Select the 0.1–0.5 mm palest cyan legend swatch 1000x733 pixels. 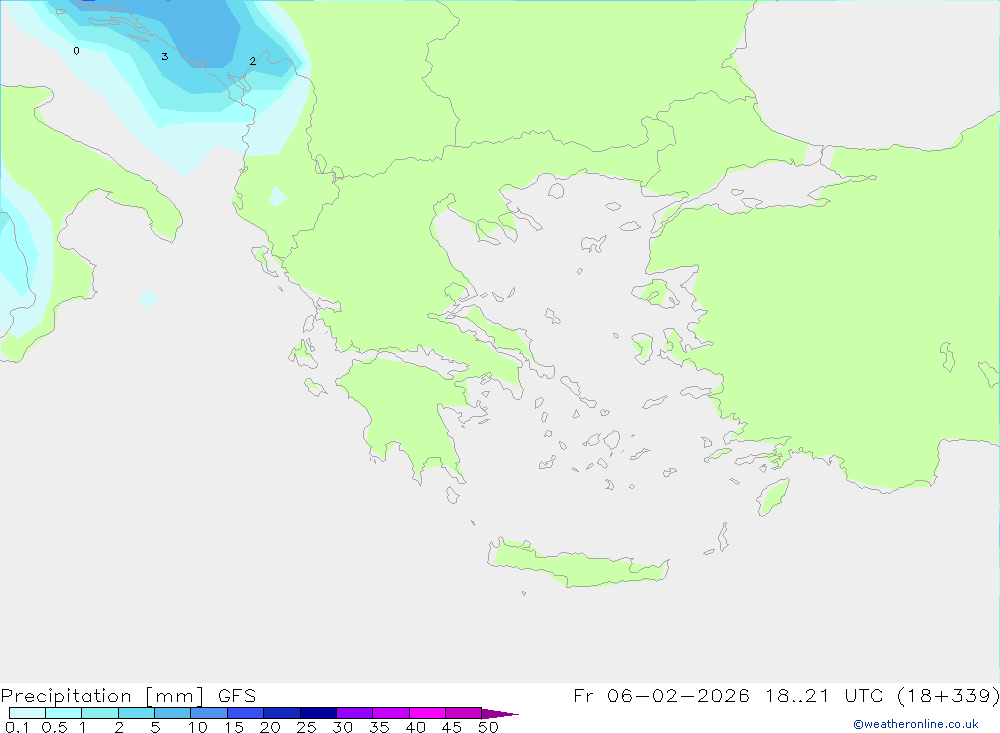click(x=27, y=713)
